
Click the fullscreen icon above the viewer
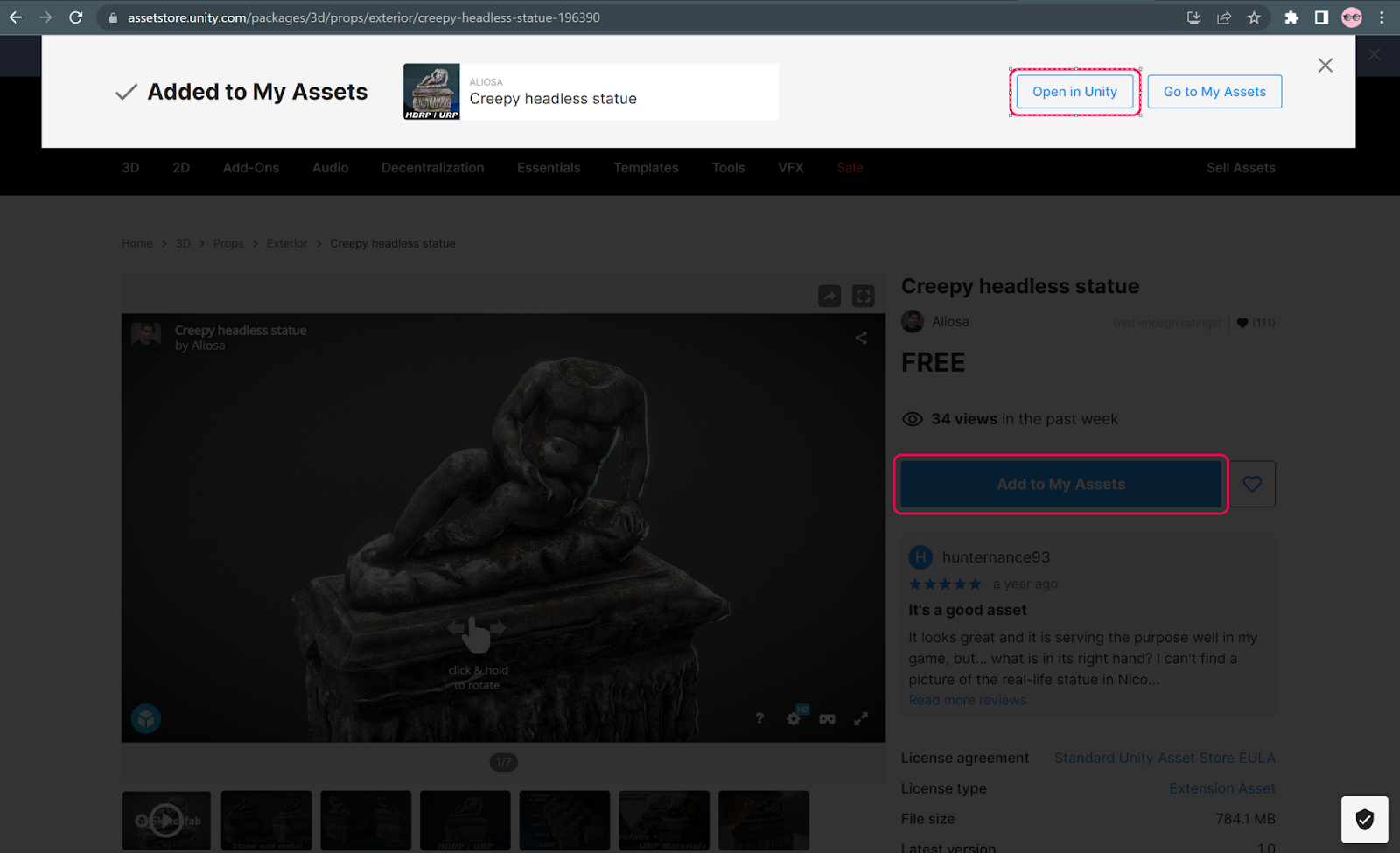tap(864, 297)
